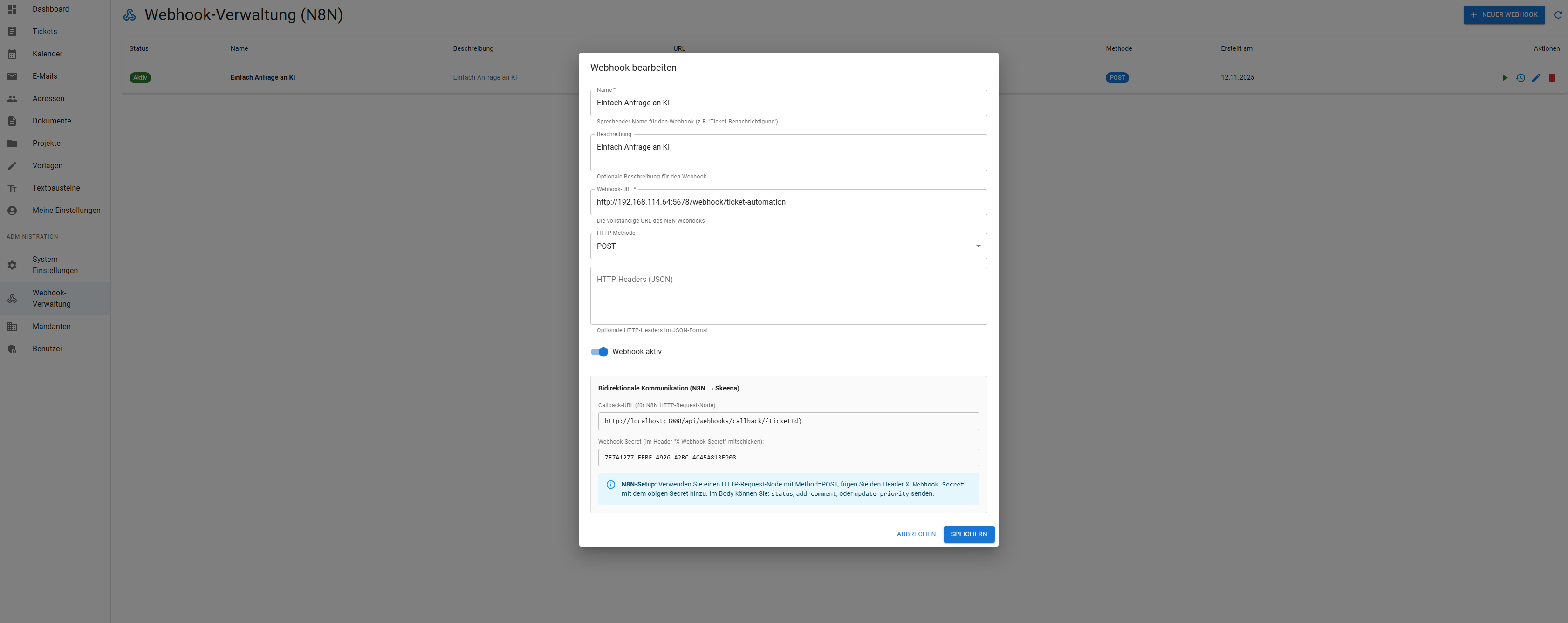Disable the 'Webhook aktiv' toggle
This screenshot has height=623, width=1568.
pyautogui.click(x=599, y=352)
